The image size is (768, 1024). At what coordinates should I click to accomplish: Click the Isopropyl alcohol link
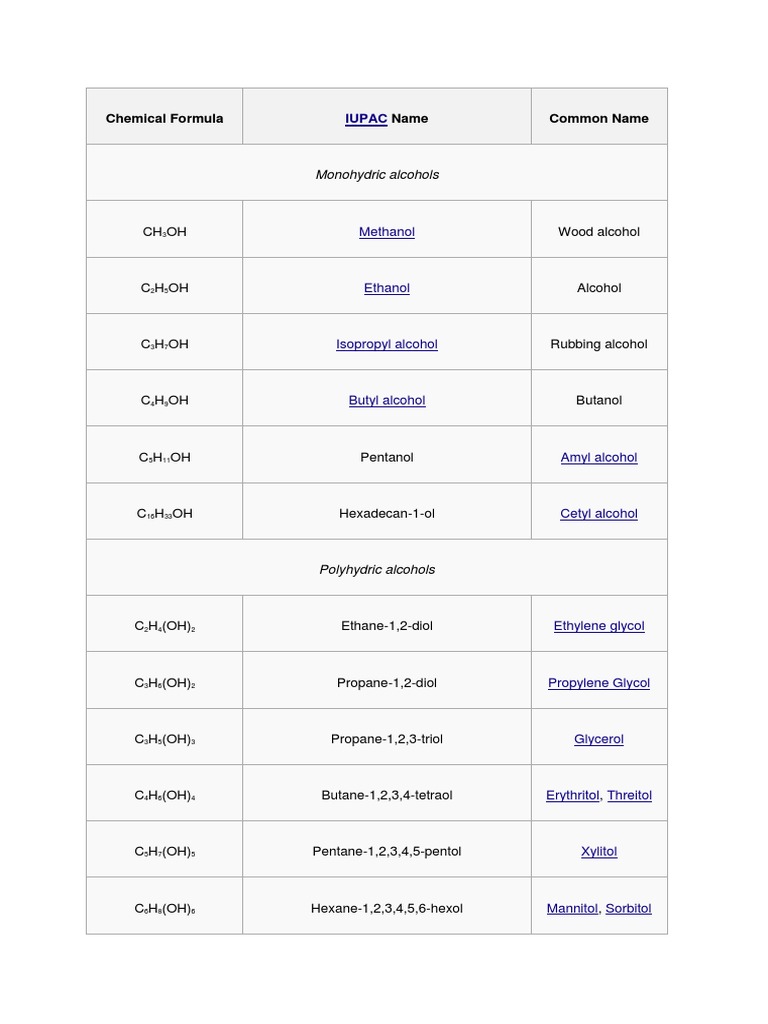click(387, 343)
